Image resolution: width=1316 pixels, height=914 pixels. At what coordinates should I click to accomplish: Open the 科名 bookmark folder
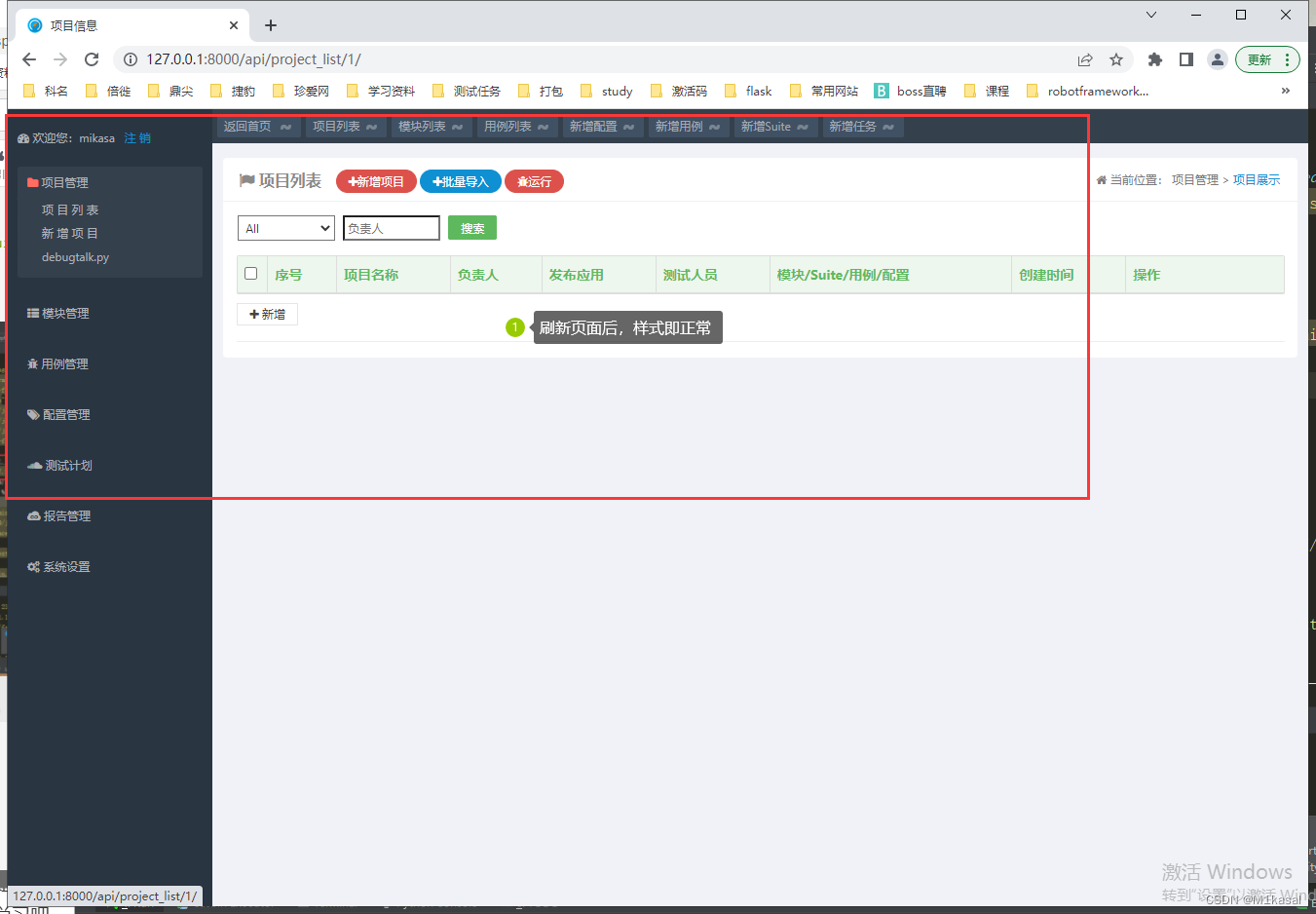tap(46, 91)
